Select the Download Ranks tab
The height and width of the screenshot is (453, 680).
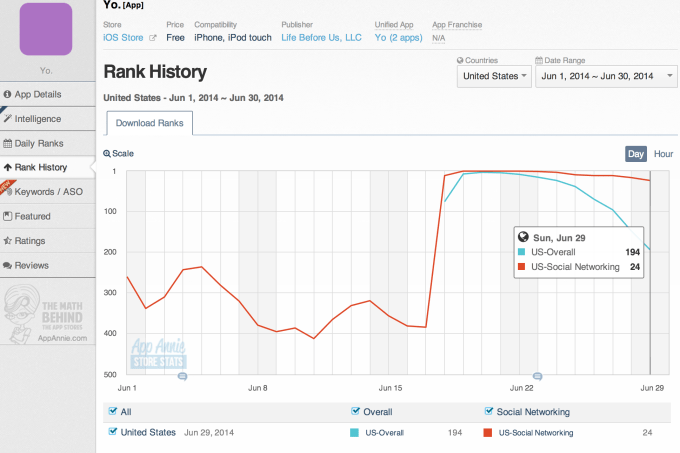click(150, 123)
